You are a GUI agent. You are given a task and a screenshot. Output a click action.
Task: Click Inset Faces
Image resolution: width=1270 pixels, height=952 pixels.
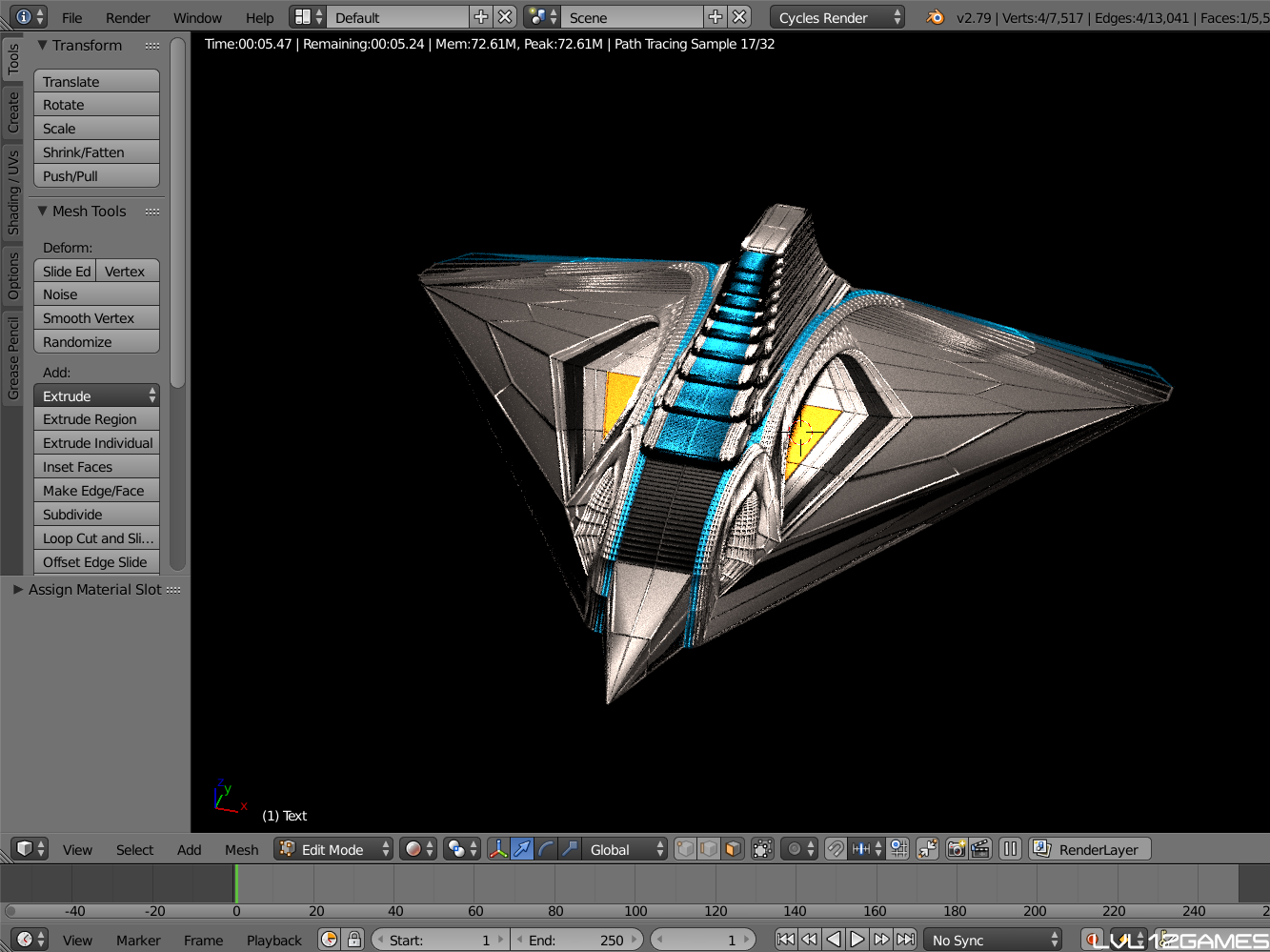(x=96, y=467)
